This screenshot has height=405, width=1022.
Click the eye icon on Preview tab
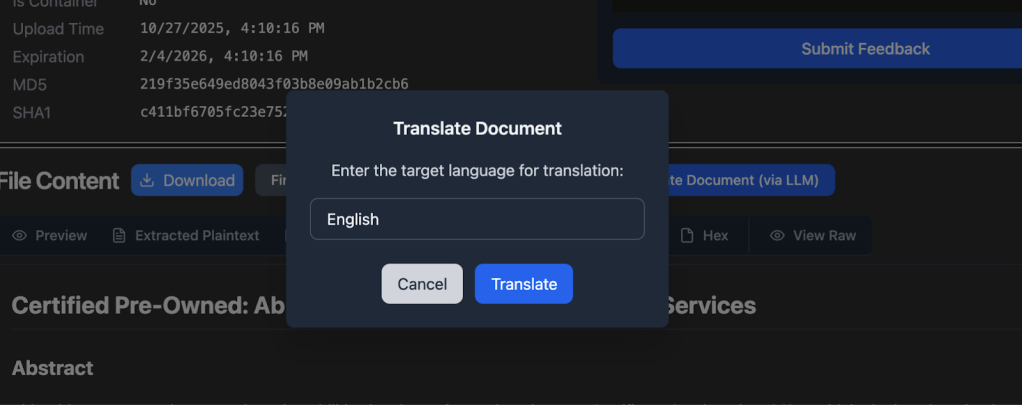click(19, 236)
